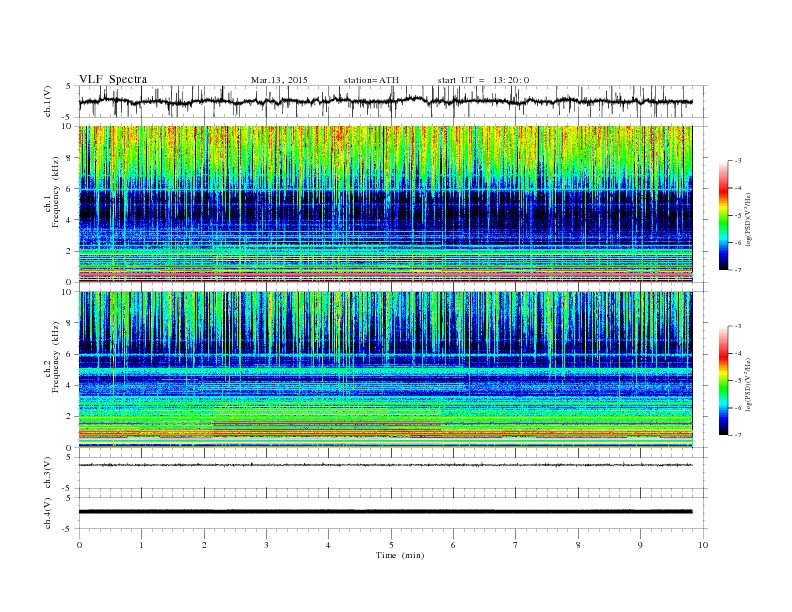Click the '-5' tick on ch.1 colorbar

pyautogui.click(x=738, y=216)
